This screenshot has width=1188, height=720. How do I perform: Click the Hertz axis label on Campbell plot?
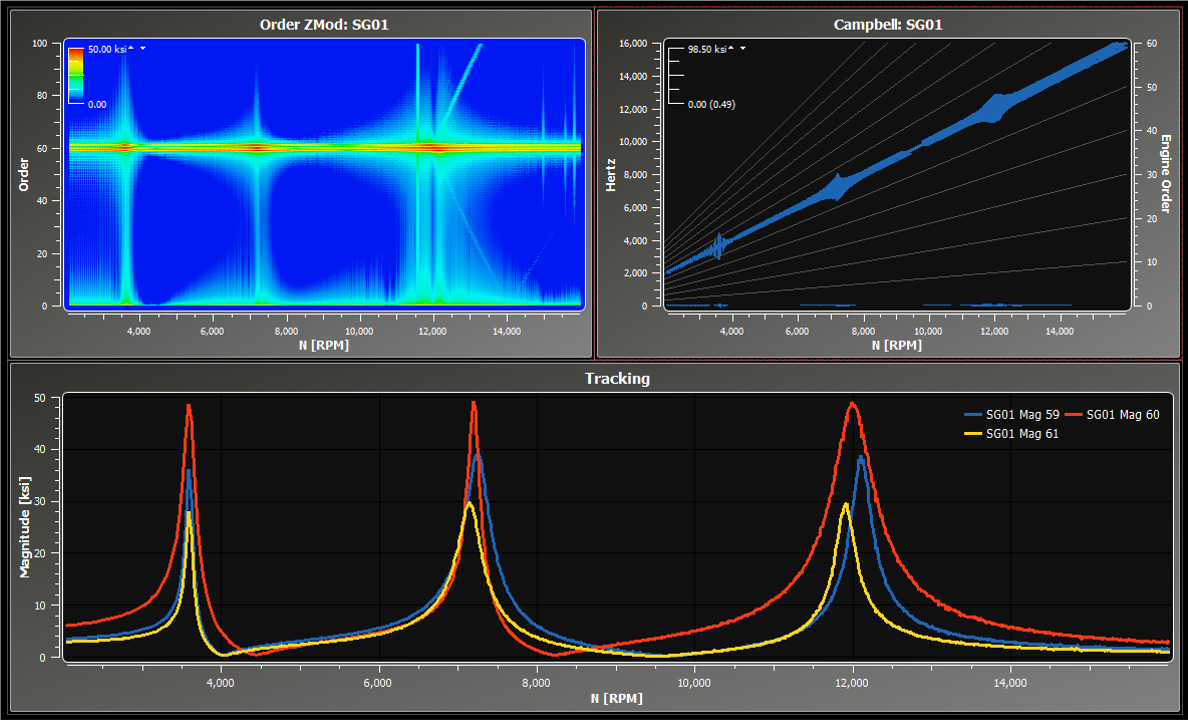tap(610, 174)
